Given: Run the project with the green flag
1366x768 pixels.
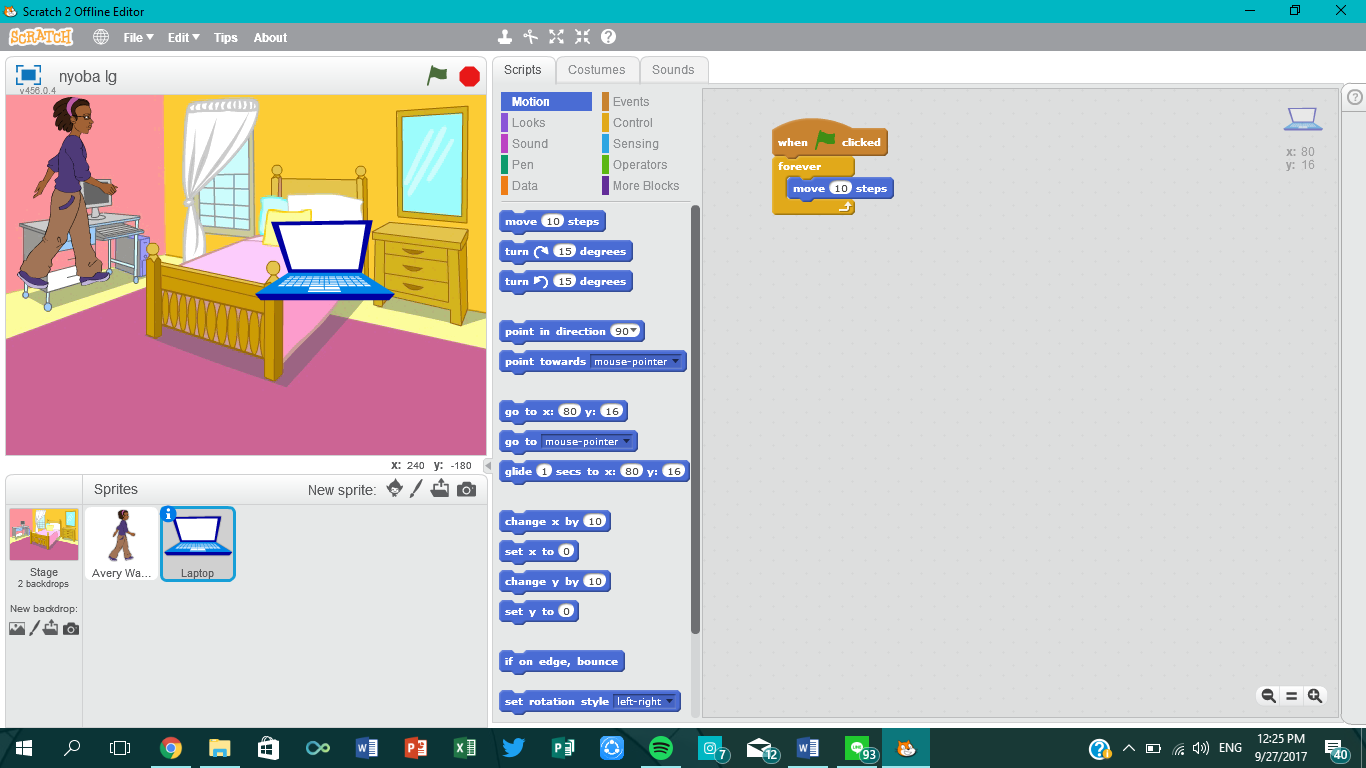Looking at the screenshot, I should click(437, 75).
